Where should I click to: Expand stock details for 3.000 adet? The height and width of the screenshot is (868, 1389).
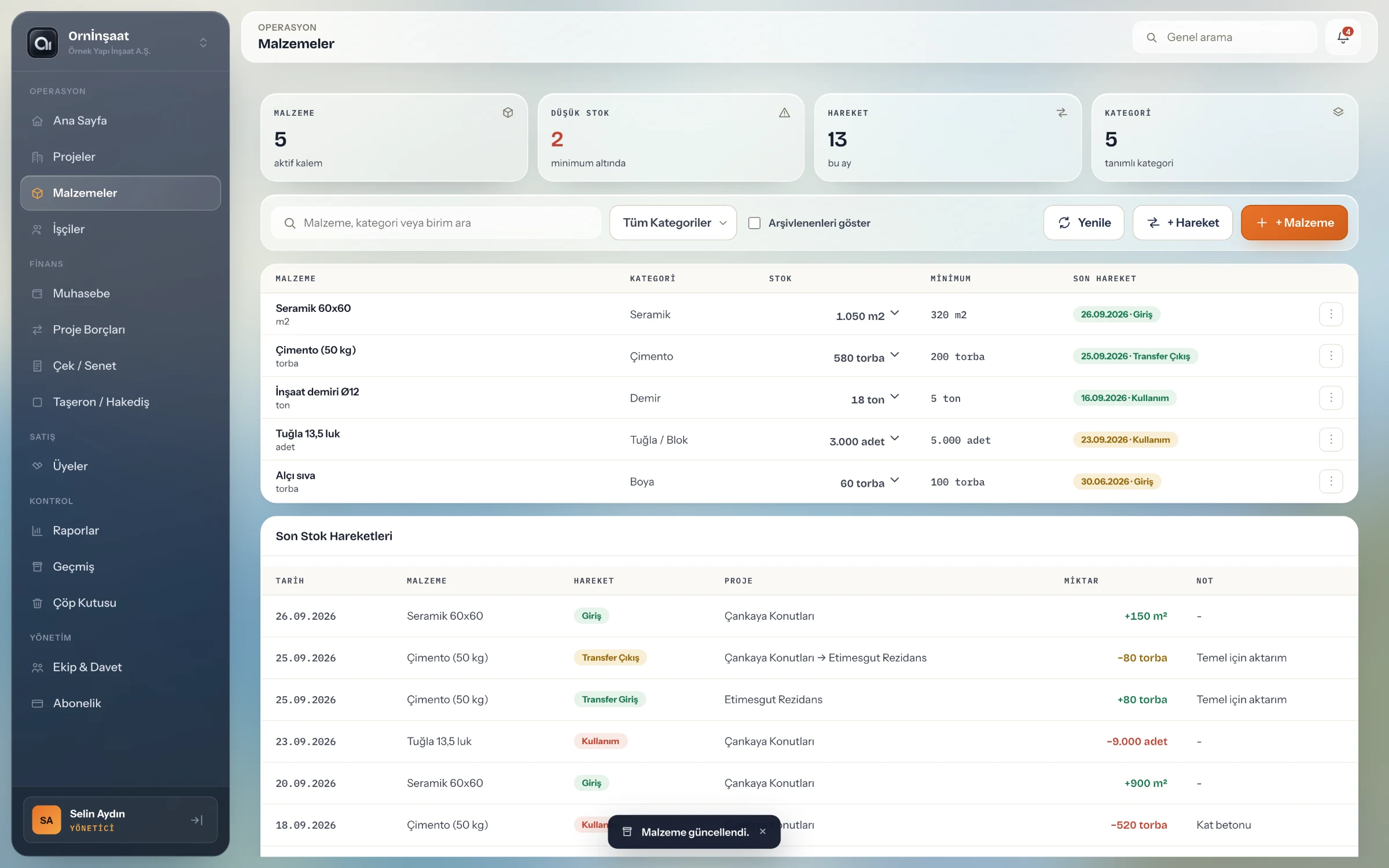pyautogui.click(x=895, y=438)
